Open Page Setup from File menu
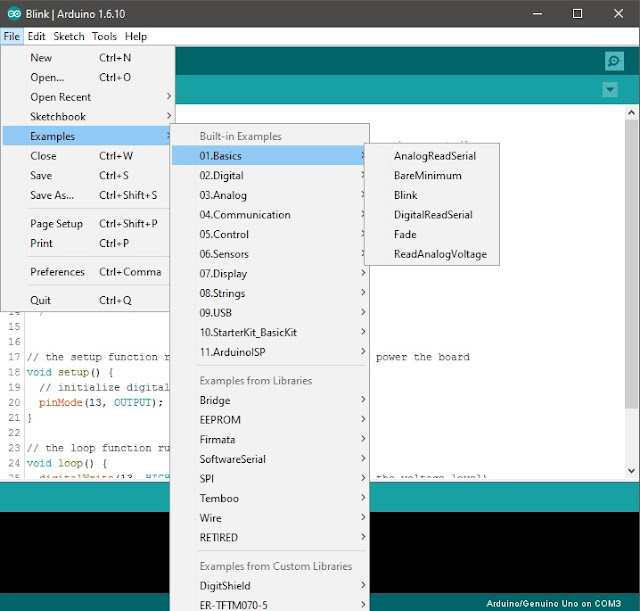 coord(86,223)
